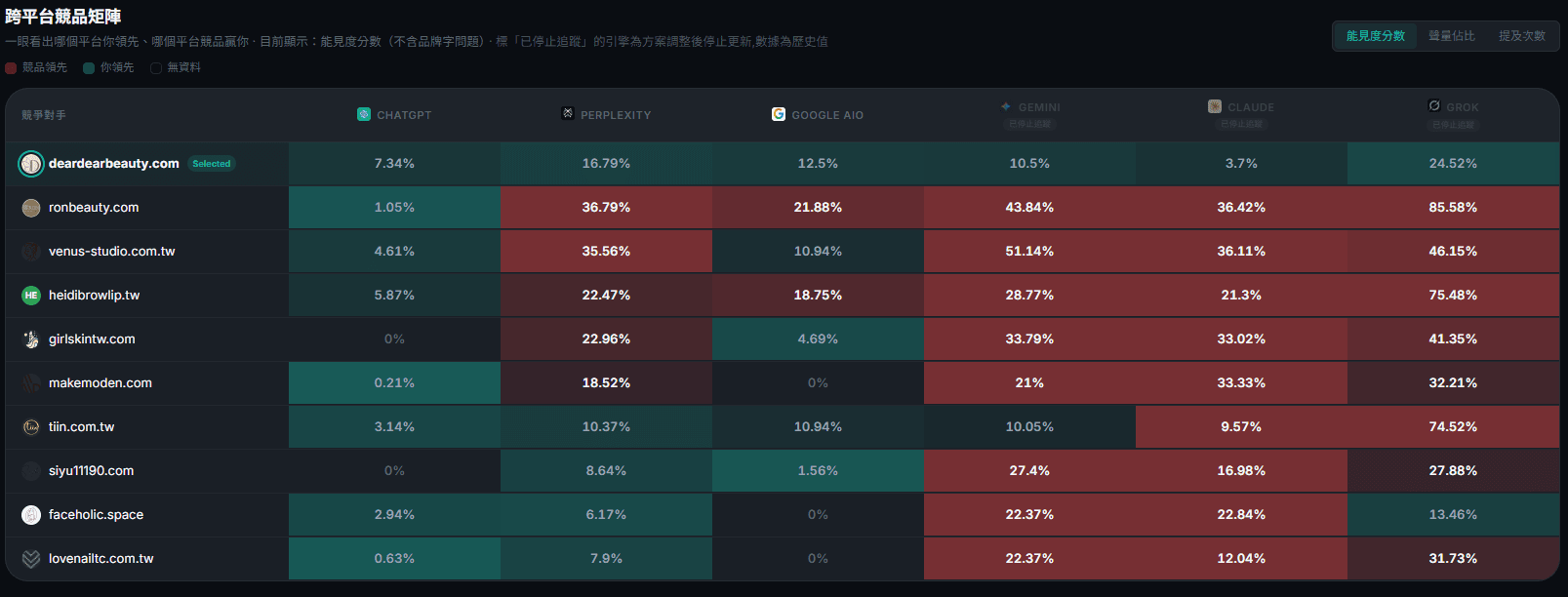Click the Selected badge next to deardearbeauty.com
Screen dimensions: 1568x597
(x=212, y=164)
